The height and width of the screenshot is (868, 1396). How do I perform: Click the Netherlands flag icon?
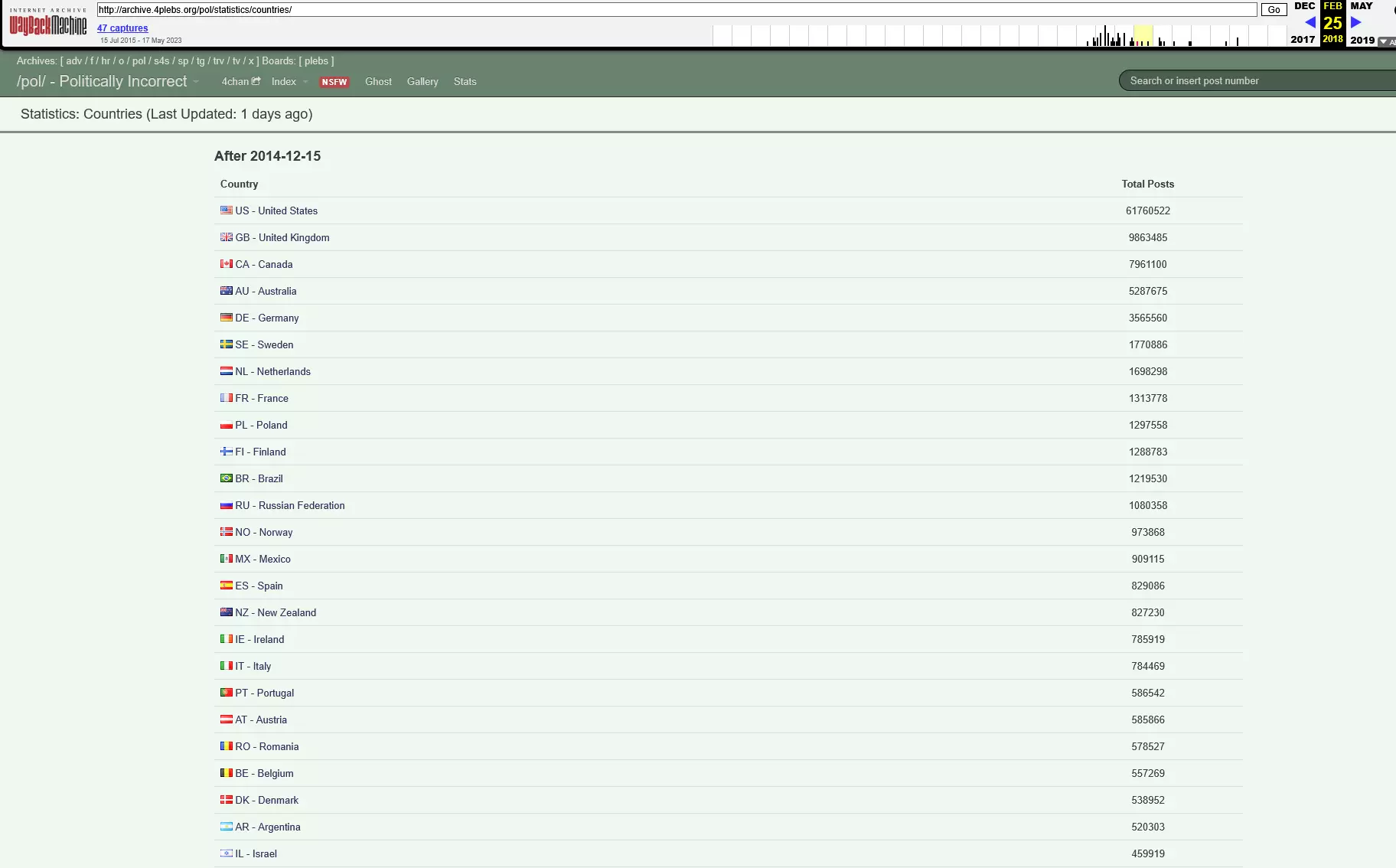click(227, 370)
